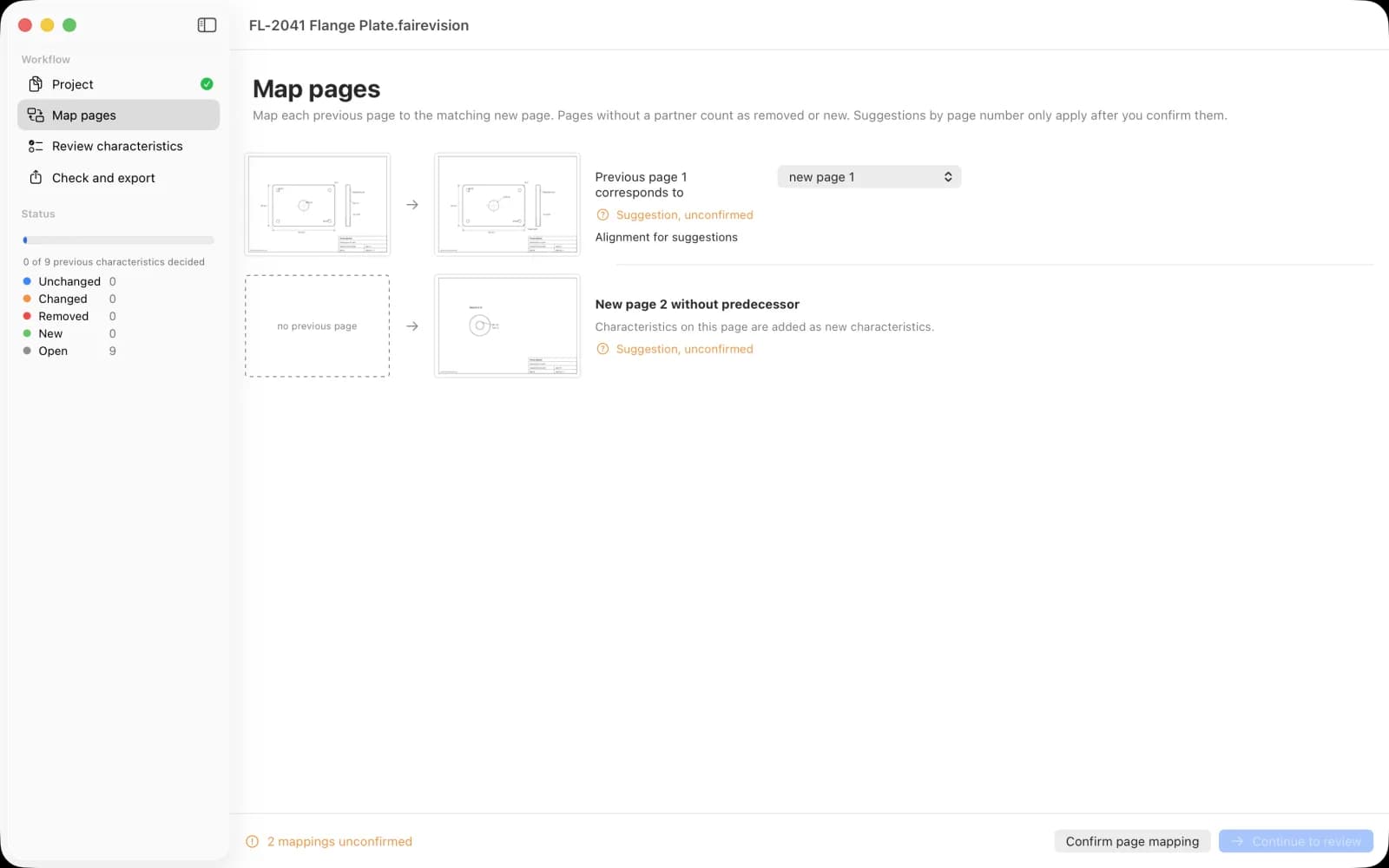
Task: Click the Open status label
Action: tap(53, 351)
